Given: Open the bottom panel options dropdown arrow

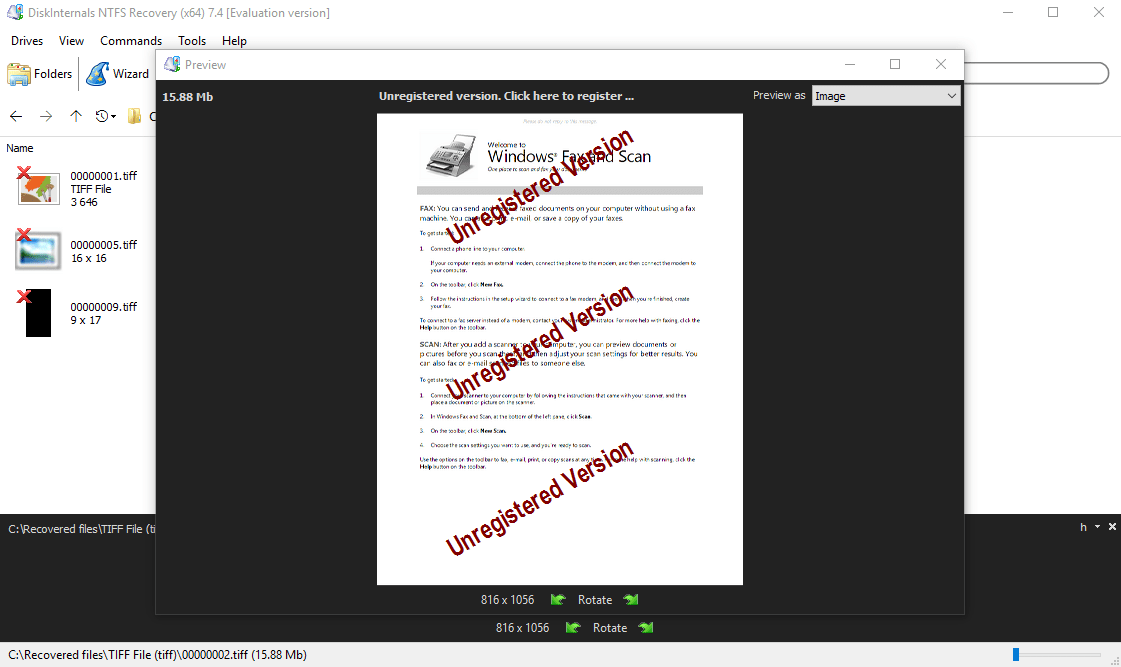Looking at the screenshot, I should point(1097,527).
